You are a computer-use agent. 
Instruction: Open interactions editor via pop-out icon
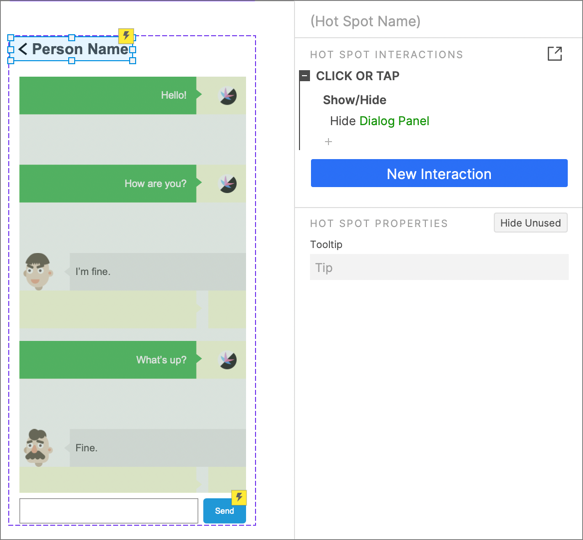pyautogui.click(x=554, y=54)
